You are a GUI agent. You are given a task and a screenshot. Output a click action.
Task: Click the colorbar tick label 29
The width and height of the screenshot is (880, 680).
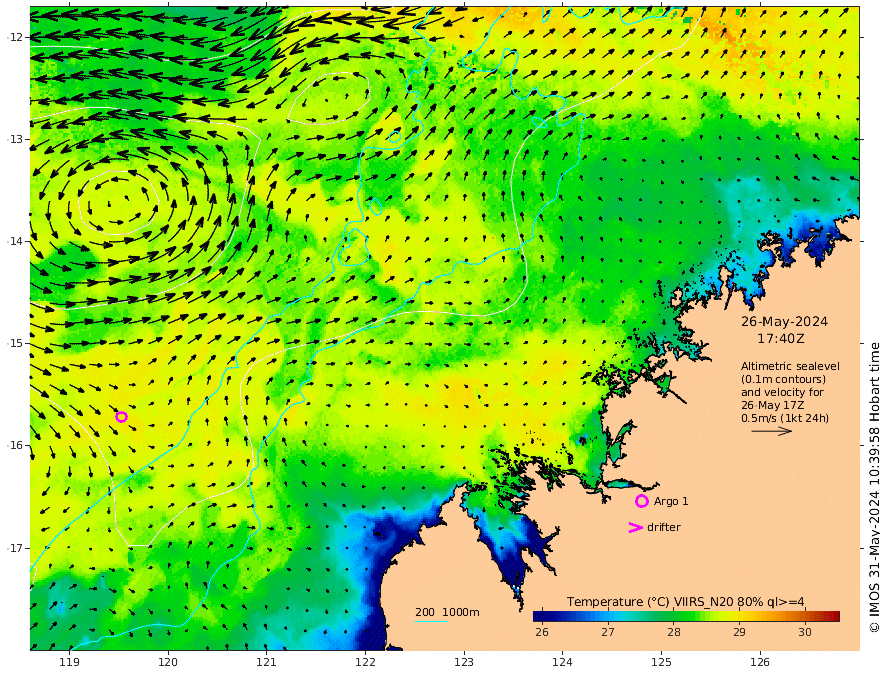coord(739,632)
